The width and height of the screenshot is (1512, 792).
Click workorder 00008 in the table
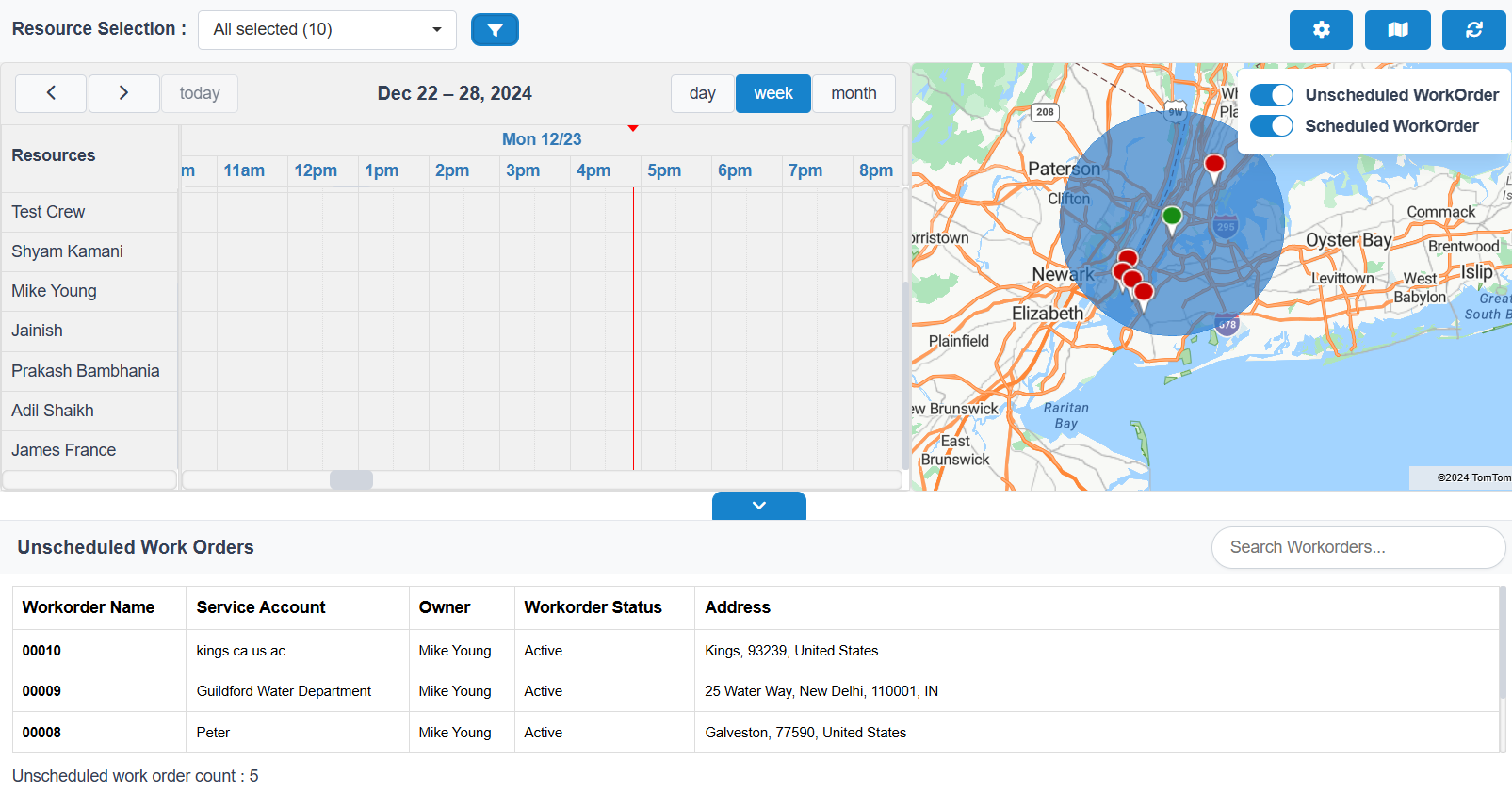(x=41, y=733)
